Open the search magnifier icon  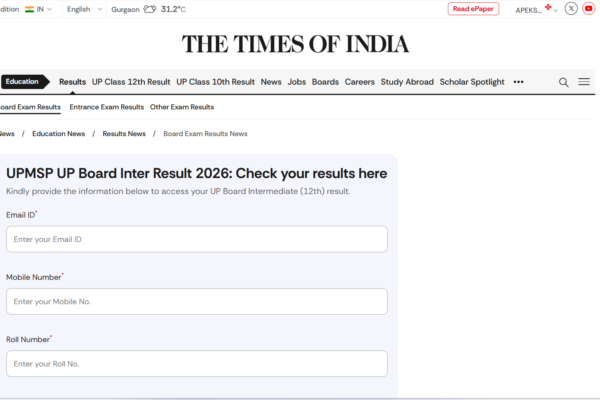pos(564,82)
